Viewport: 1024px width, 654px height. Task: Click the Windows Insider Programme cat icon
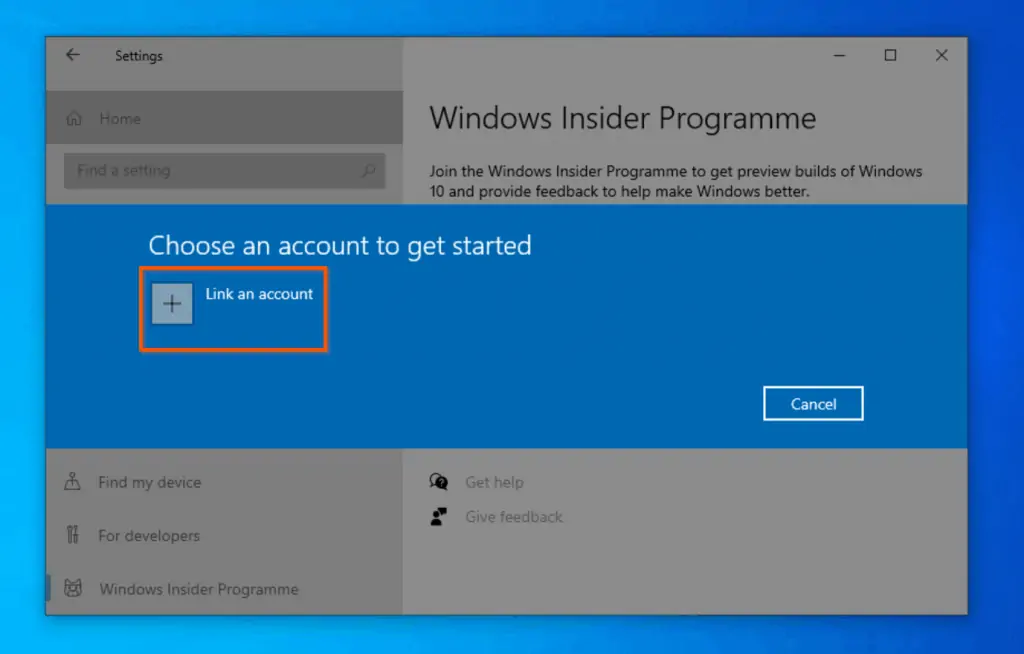coord(73,588)
